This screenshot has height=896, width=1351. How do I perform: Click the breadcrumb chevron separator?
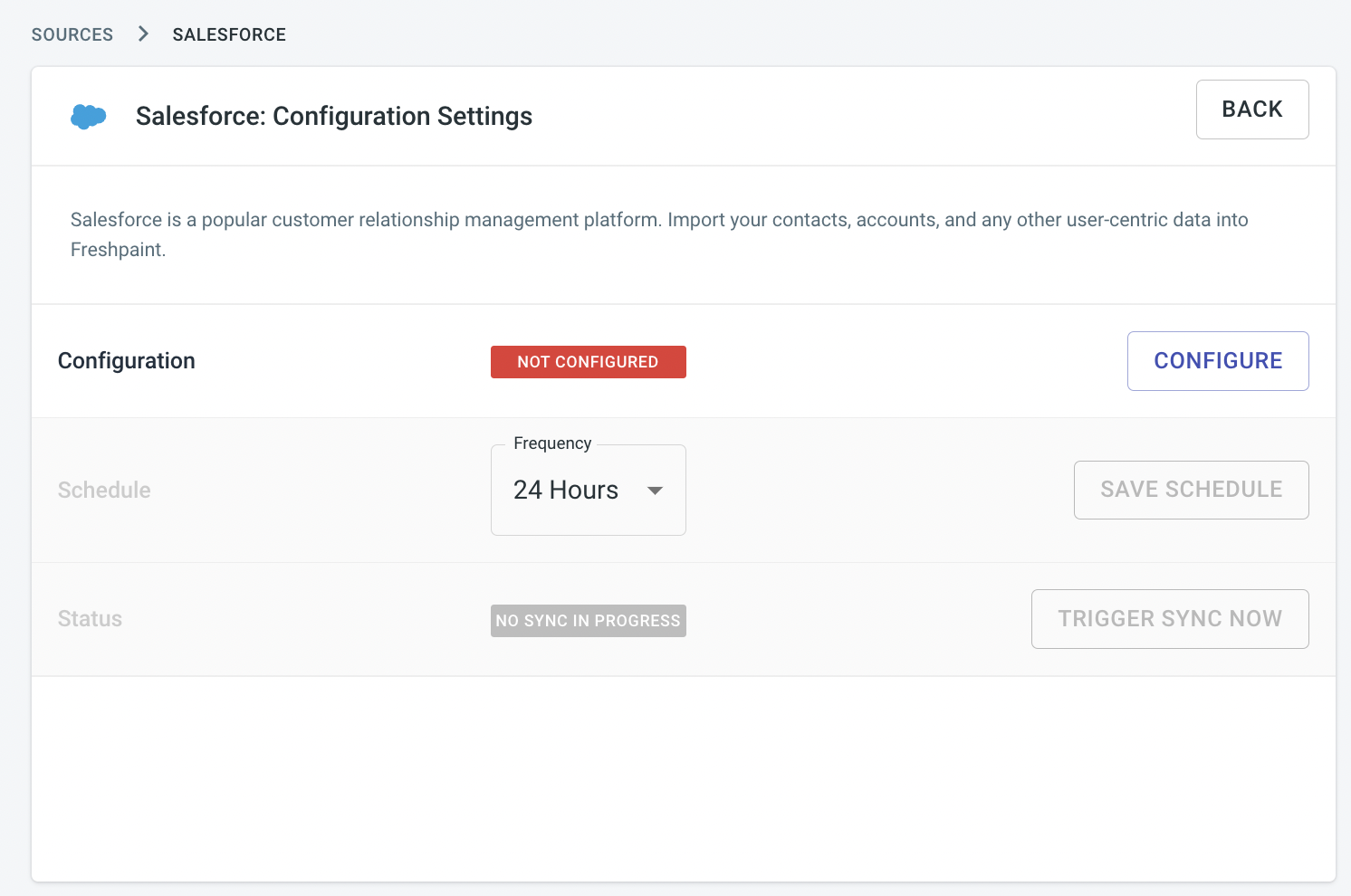click(x=143, y=33)
